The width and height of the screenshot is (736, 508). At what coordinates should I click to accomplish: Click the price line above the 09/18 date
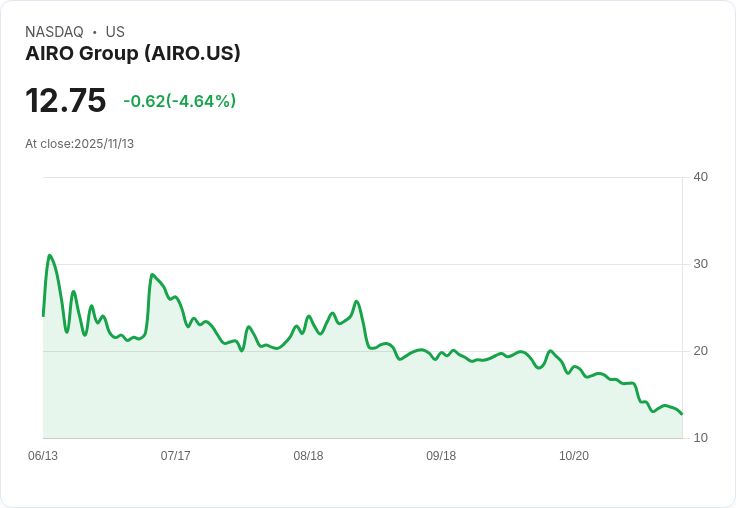pos(441,355)
